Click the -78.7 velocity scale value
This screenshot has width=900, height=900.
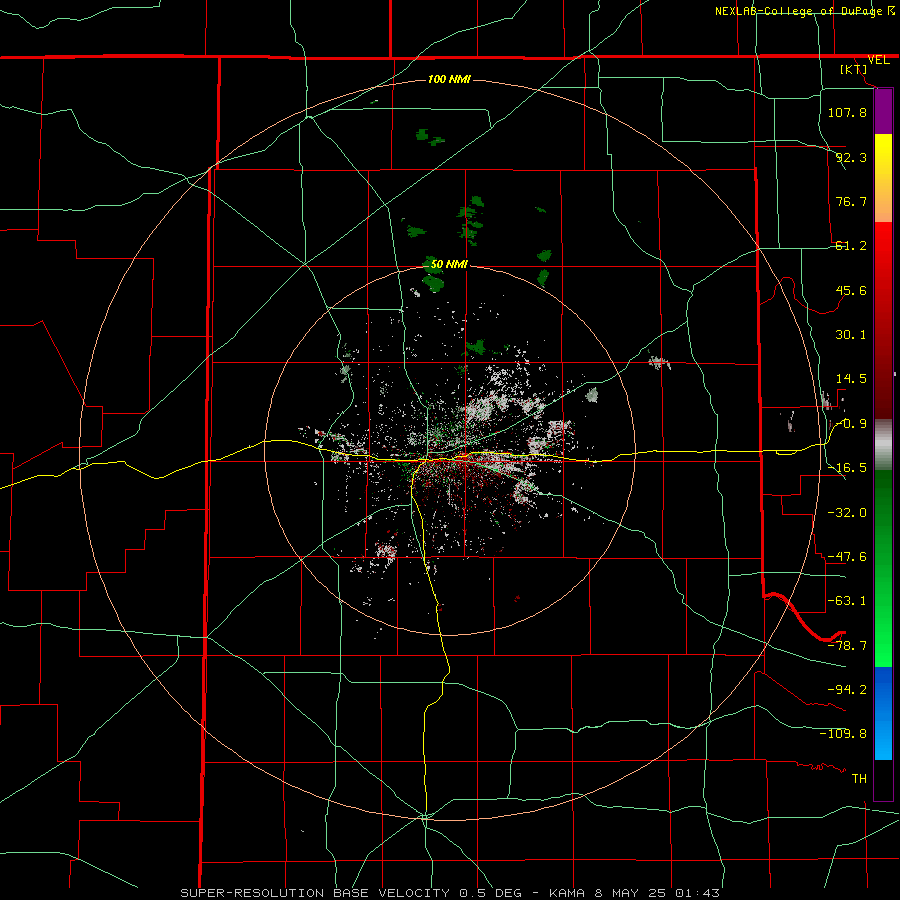point(847,646)
